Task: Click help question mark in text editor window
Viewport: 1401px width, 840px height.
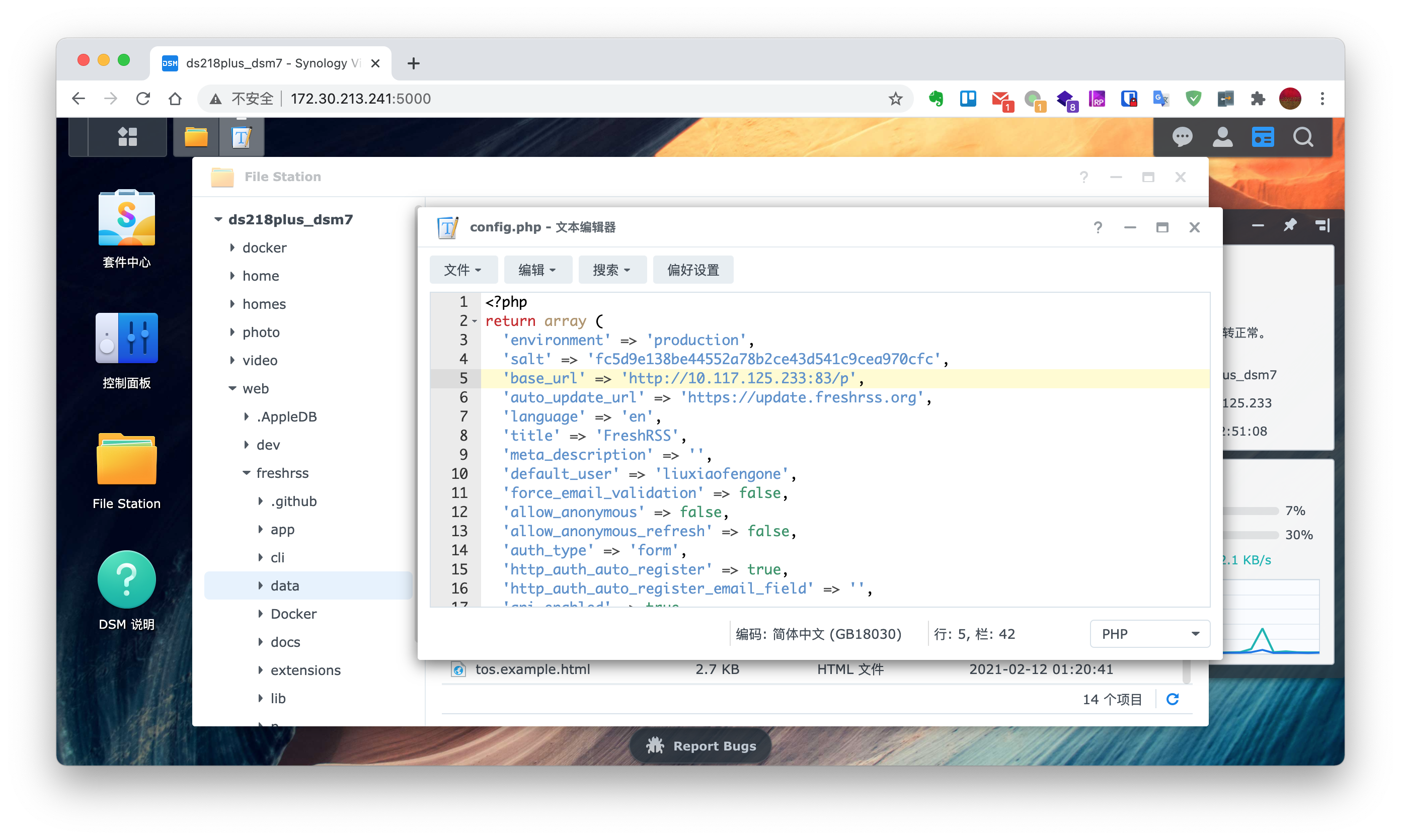Action: (1098, 227)
